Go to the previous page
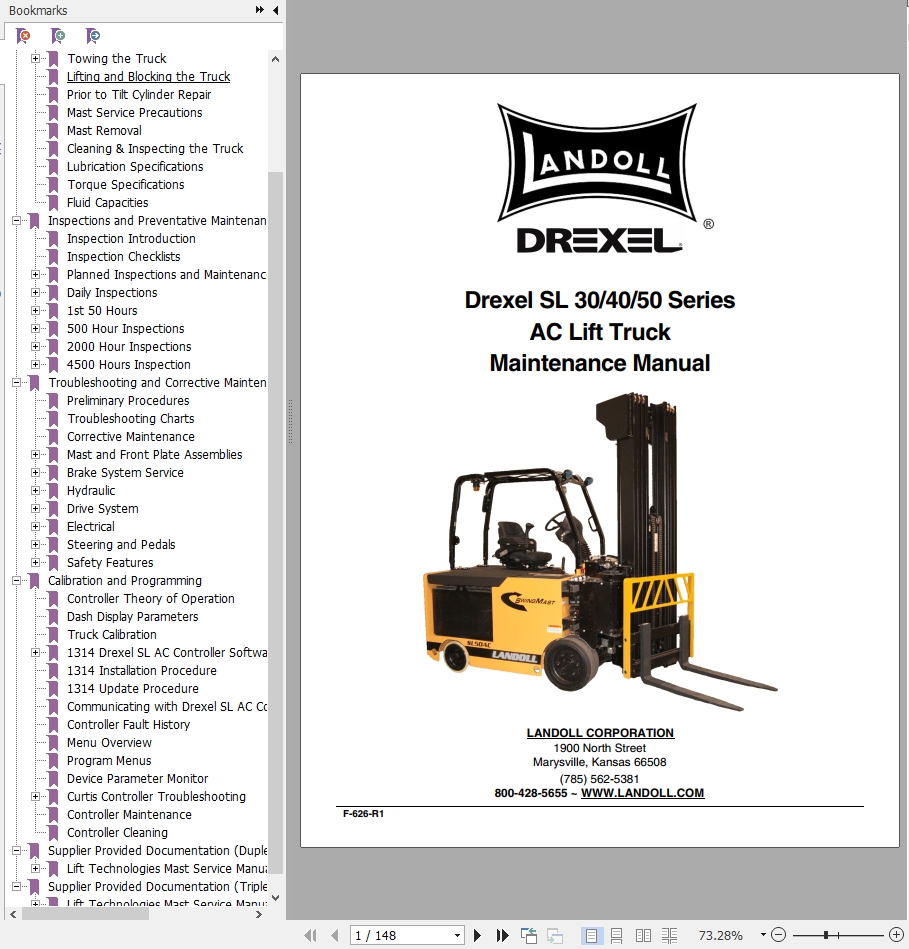This screenshot has width=909, height=949. point(335,936)
